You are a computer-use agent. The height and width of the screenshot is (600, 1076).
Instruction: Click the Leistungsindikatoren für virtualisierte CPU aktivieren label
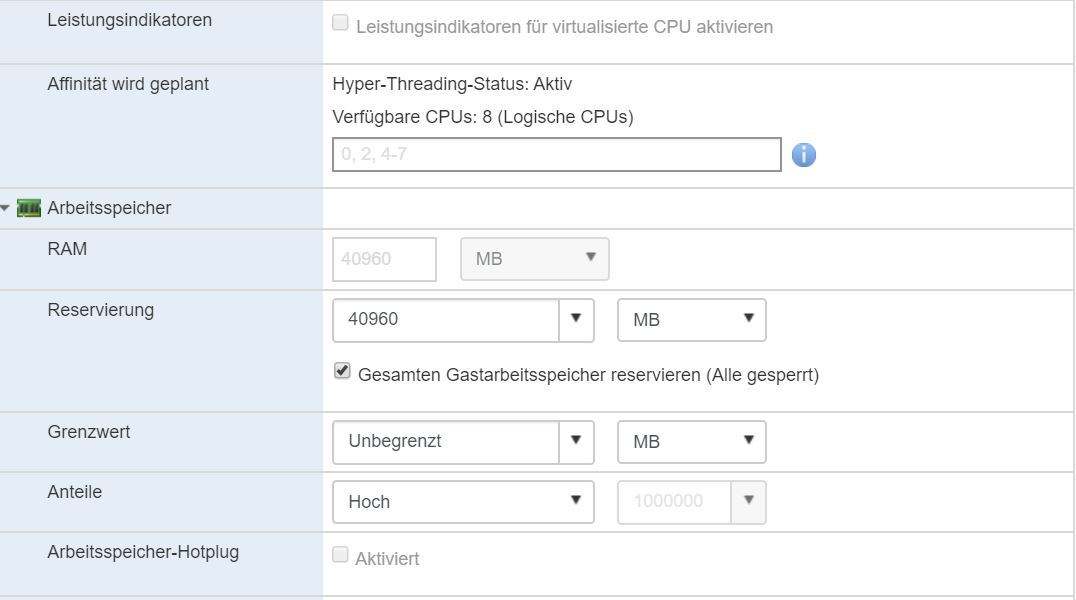(564, 27)
